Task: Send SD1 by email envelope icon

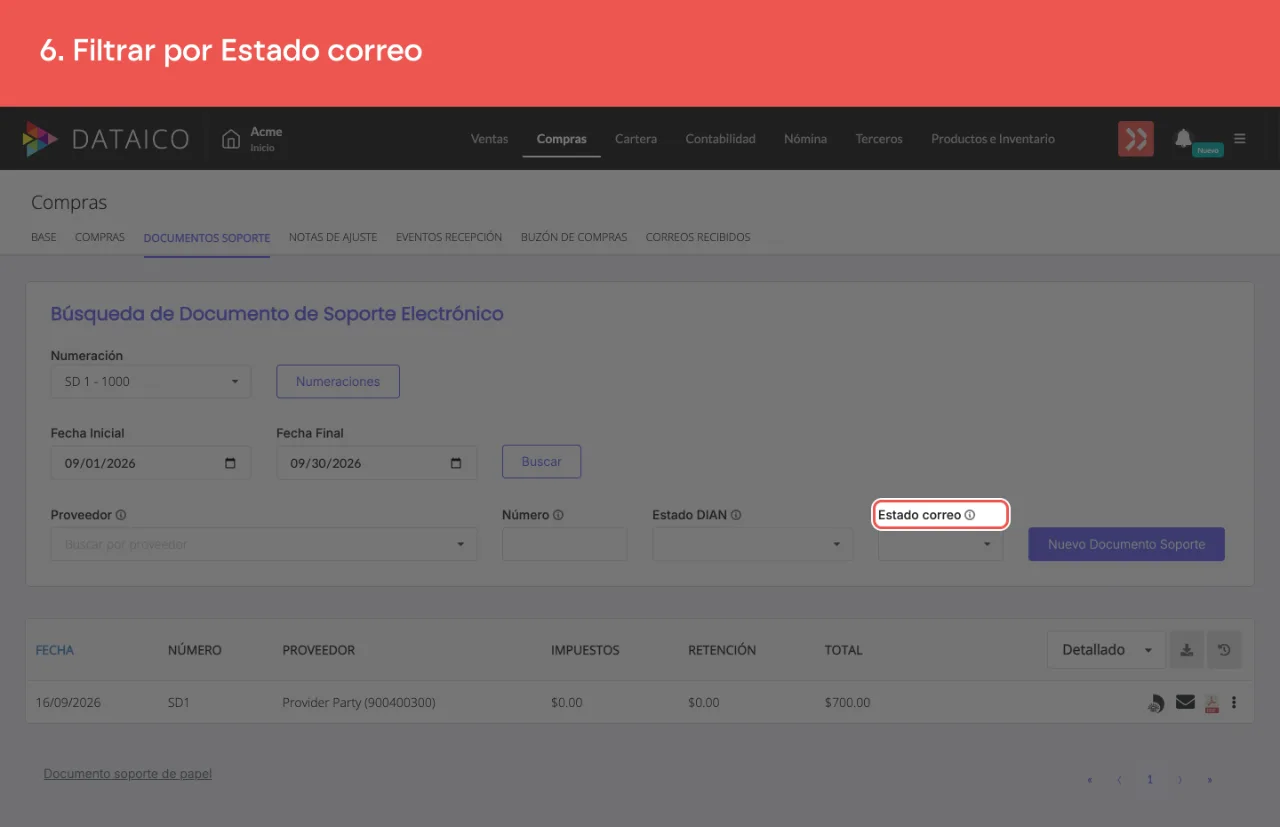Action: (1185, 702)
